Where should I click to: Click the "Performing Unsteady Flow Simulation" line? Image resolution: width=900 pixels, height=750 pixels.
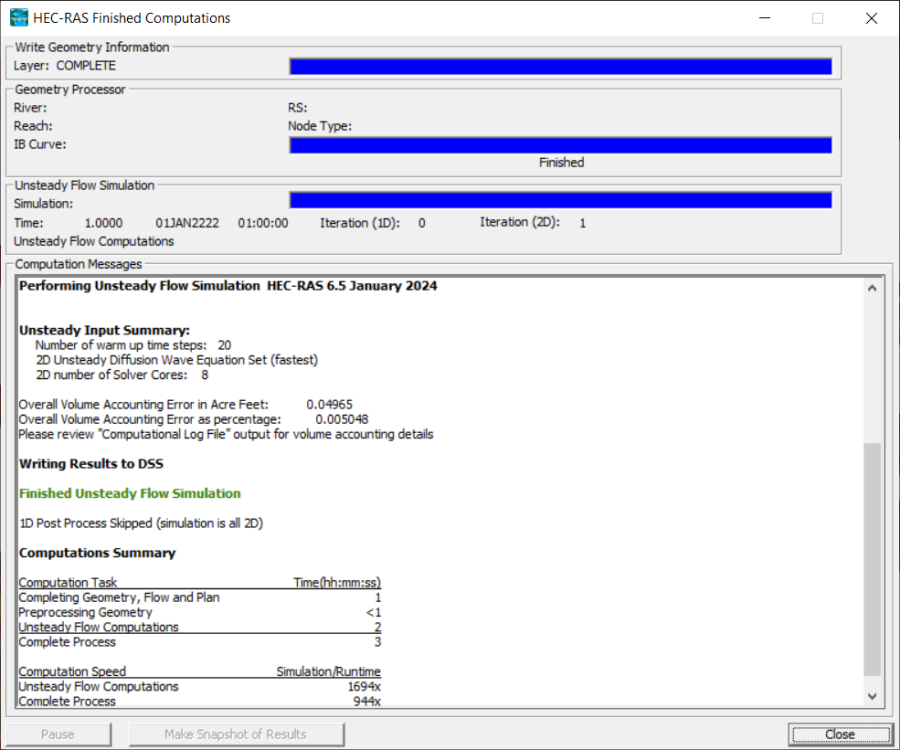(228, 286)
